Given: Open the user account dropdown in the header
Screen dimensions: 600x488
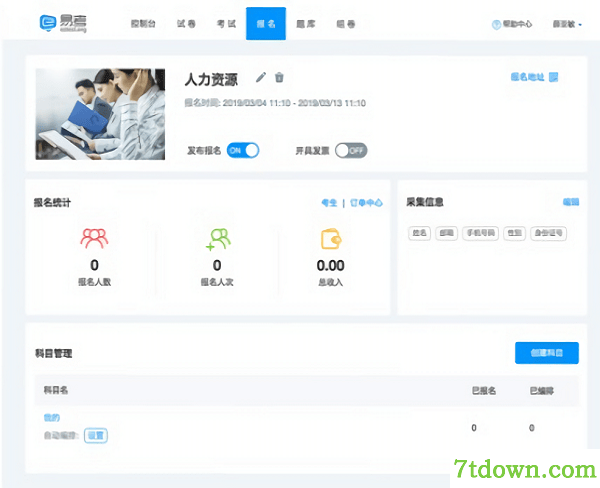Looking at the screenshot, I should [x=567, y=24].
